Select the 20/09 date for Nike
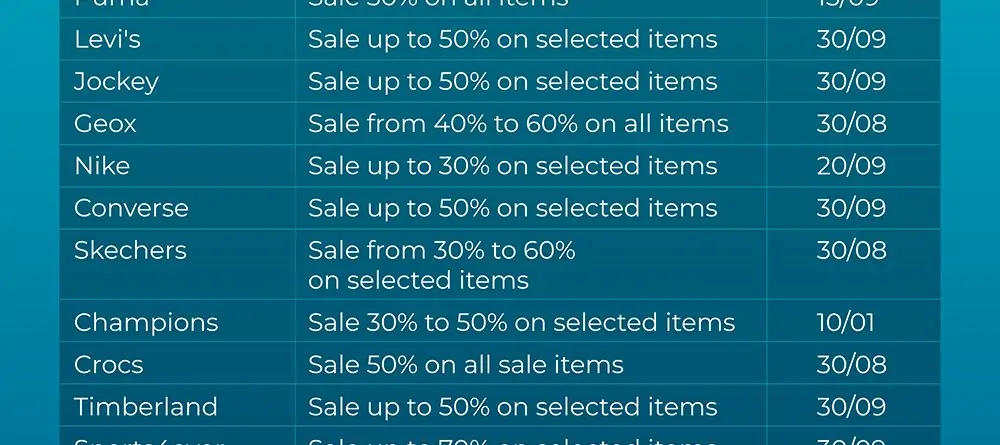Viewport: 1000px width, 445px height. [x=851, y=166]
